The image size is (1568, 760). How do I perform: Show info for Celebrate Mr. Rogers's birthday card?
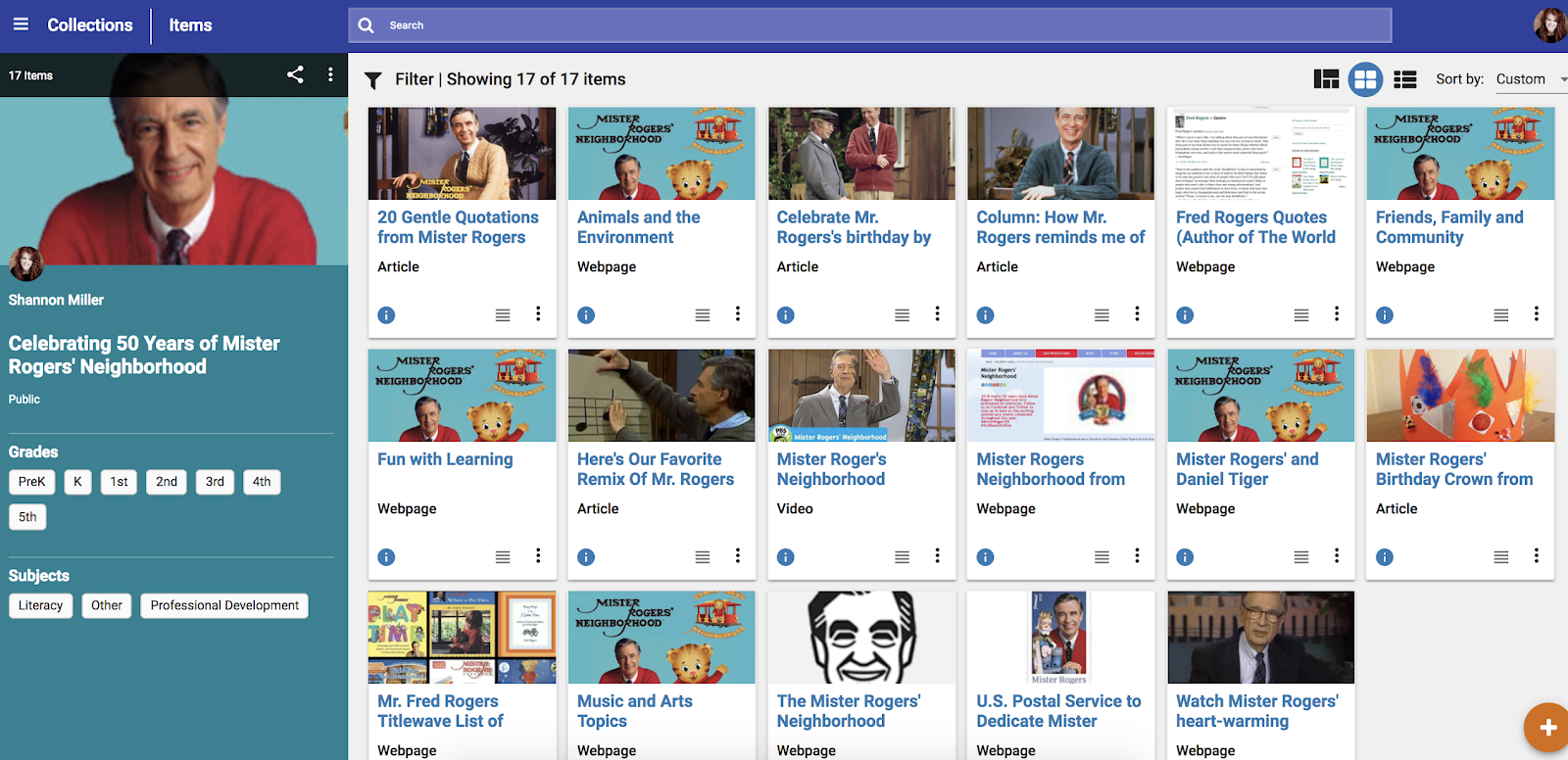(786, 315)
